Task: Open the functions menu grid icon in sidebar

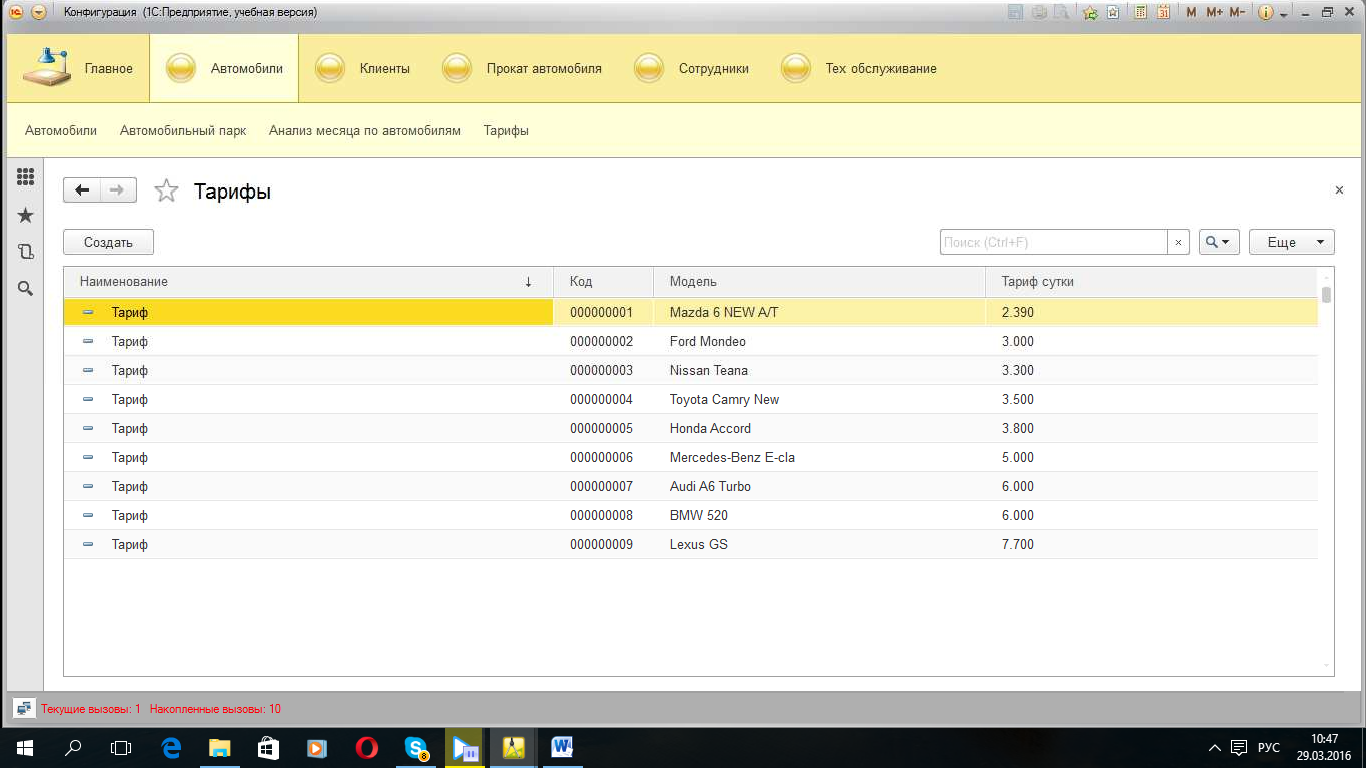Action: tap(26, 177)
